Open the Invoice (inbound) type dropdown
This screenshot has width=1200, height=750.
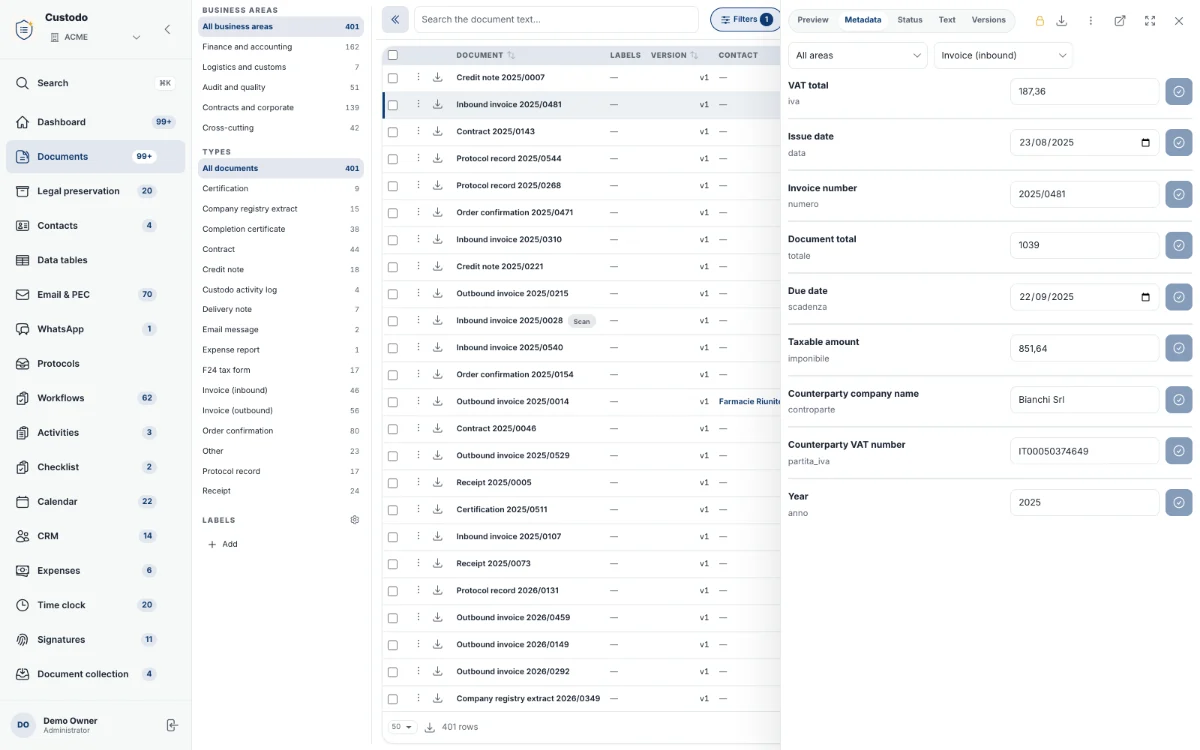(x=1003, y=55)
